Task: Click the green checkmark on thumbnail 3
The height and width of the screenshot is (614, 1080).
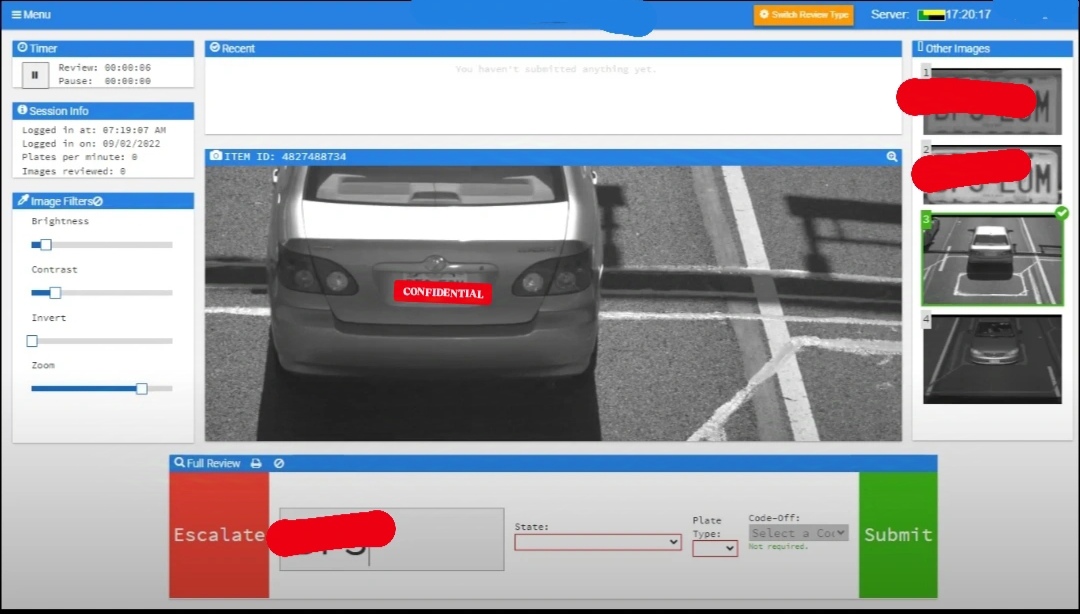Action: (1061, 214)
